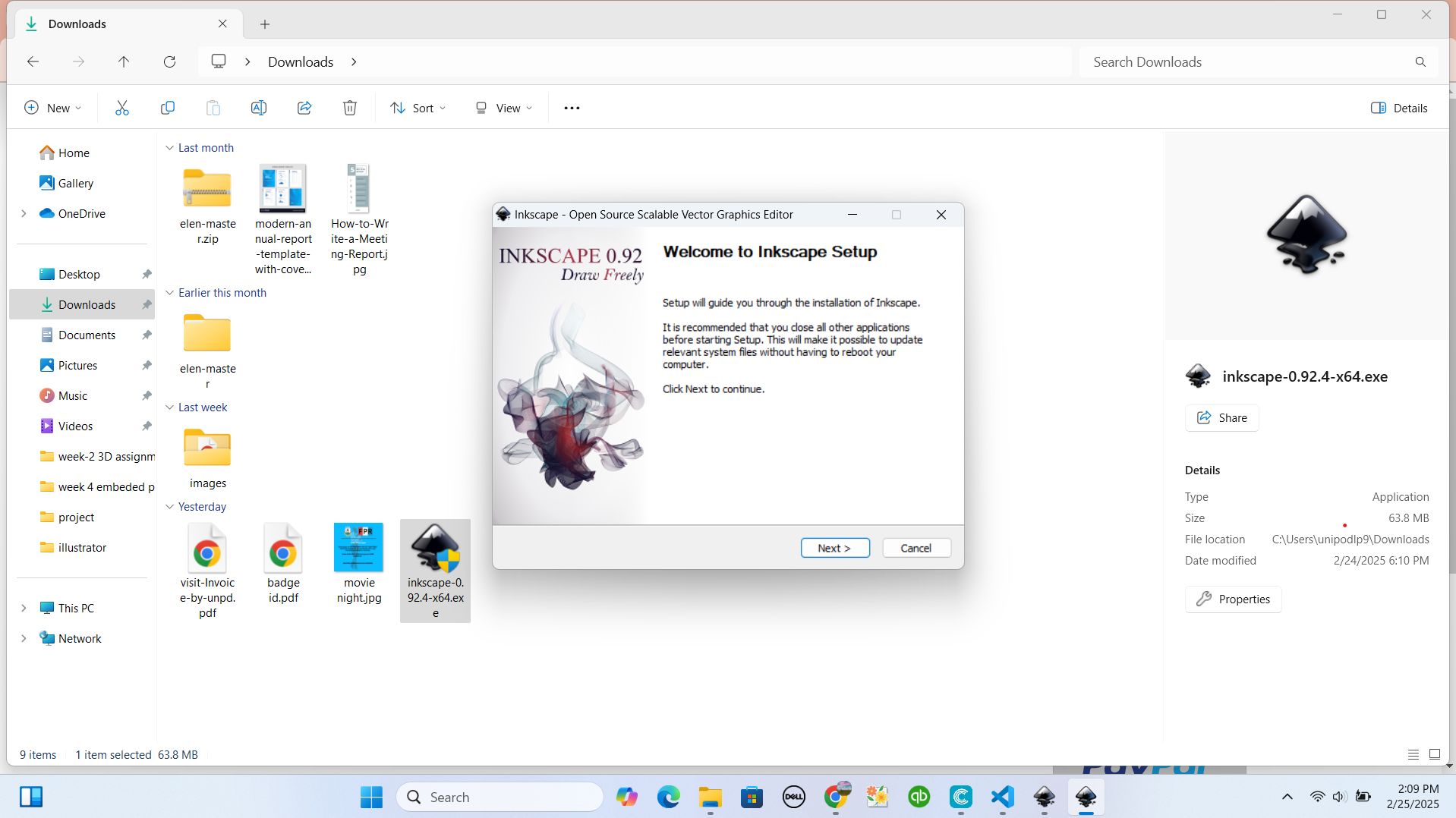This screenshot has width=1456, height=818.
Task: Toggle the Details pane button
Action: coord(1399,108)
